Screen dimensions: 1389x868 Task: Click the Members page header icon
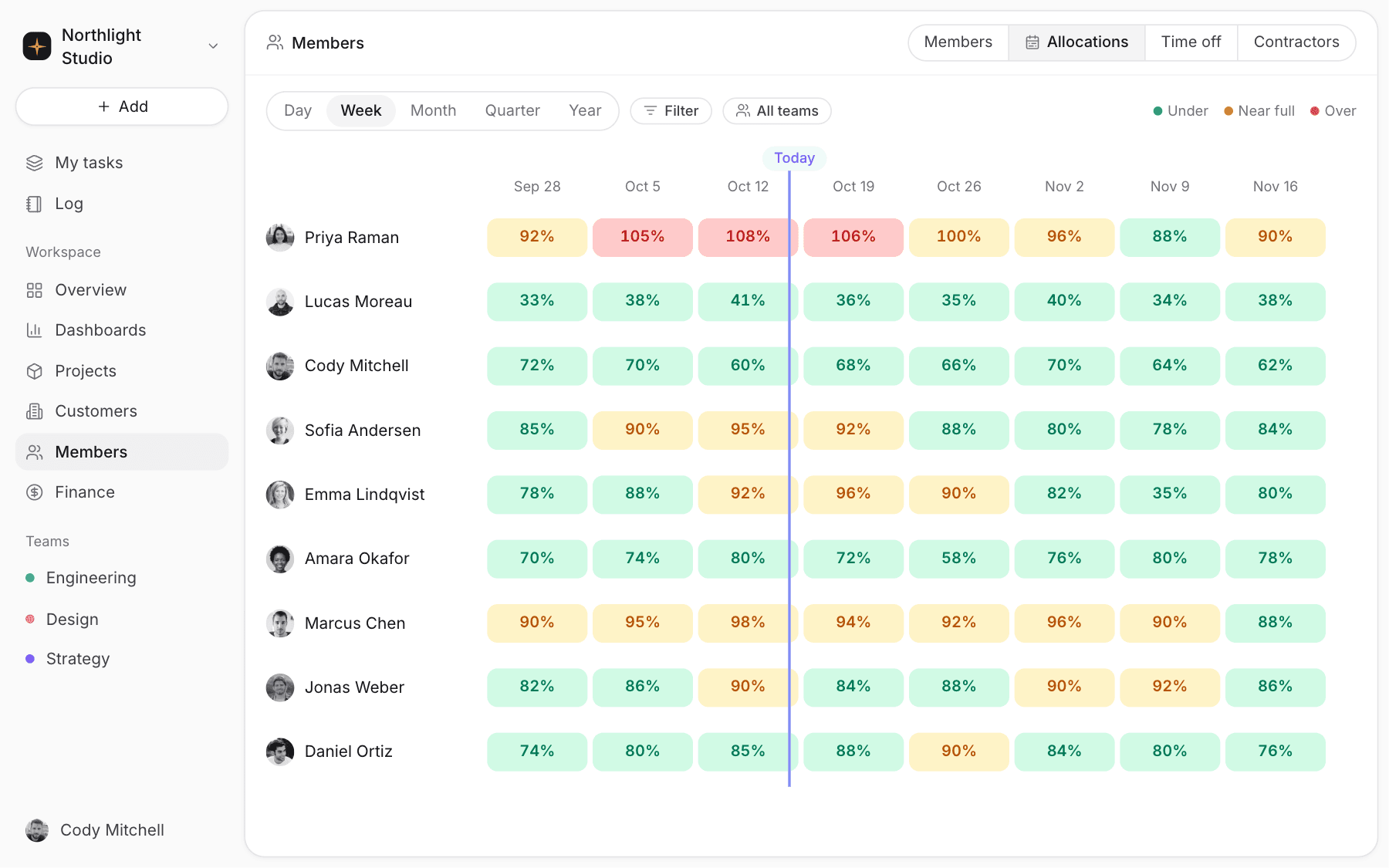[x=275, y=42]
